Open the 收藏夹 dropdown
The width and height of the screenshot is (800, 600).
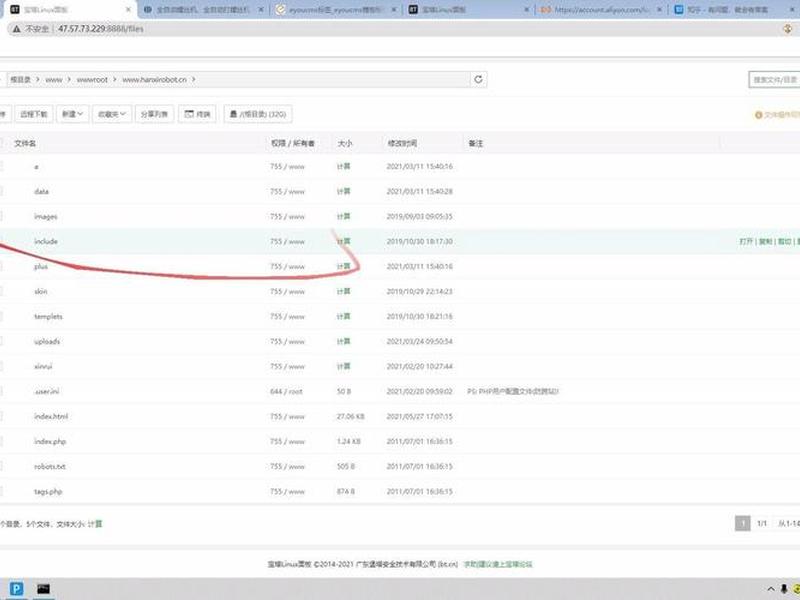coord(112,114)
